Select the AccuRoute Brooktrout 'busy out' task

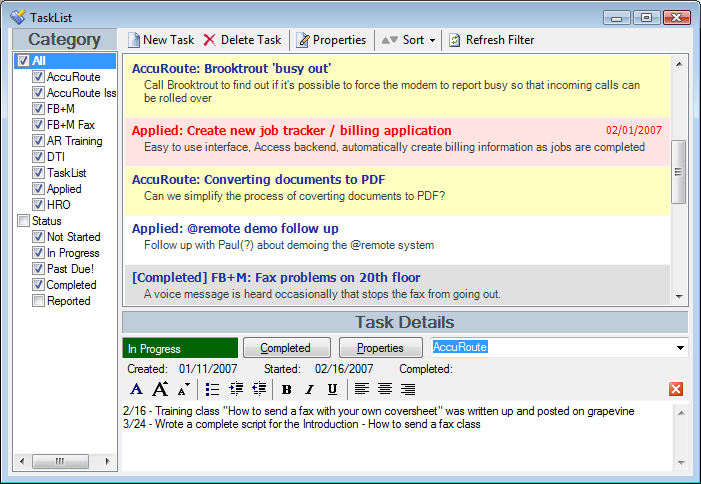point(397,87)
